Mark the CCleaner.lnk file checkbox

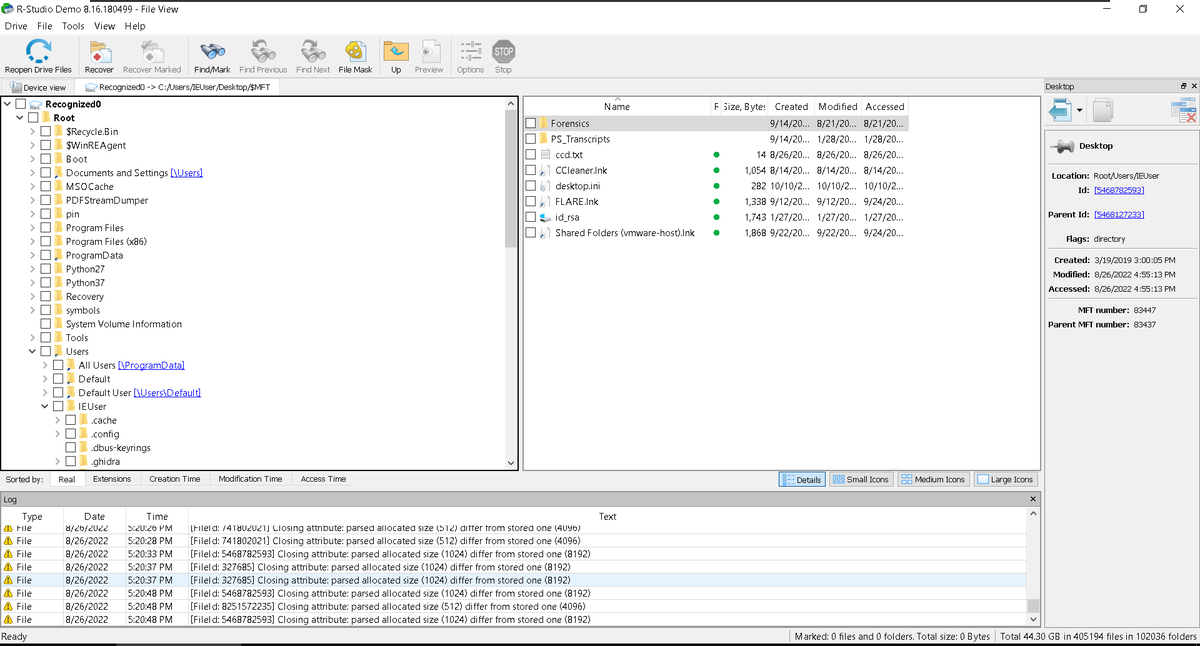pyautogui.click(x=530, y=170)
